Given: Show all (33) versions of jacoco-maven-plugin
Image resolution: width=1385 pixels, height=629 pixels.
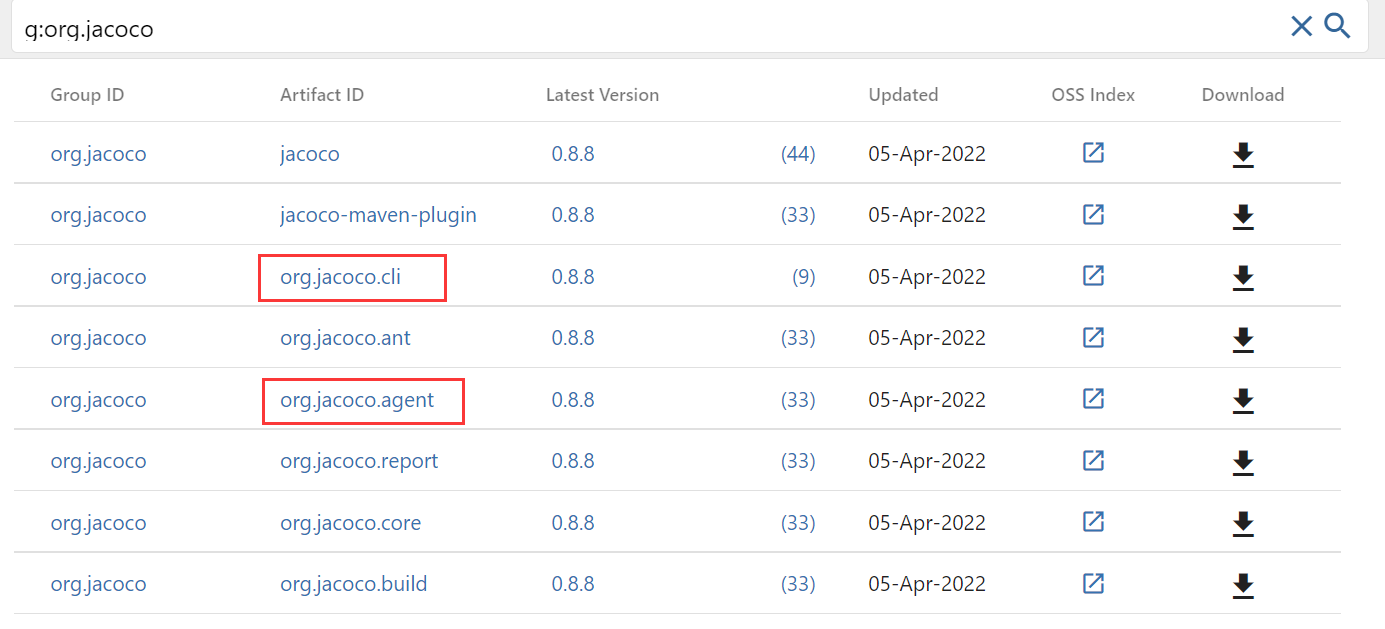Looking at the screenshot, I should [798, 215].
